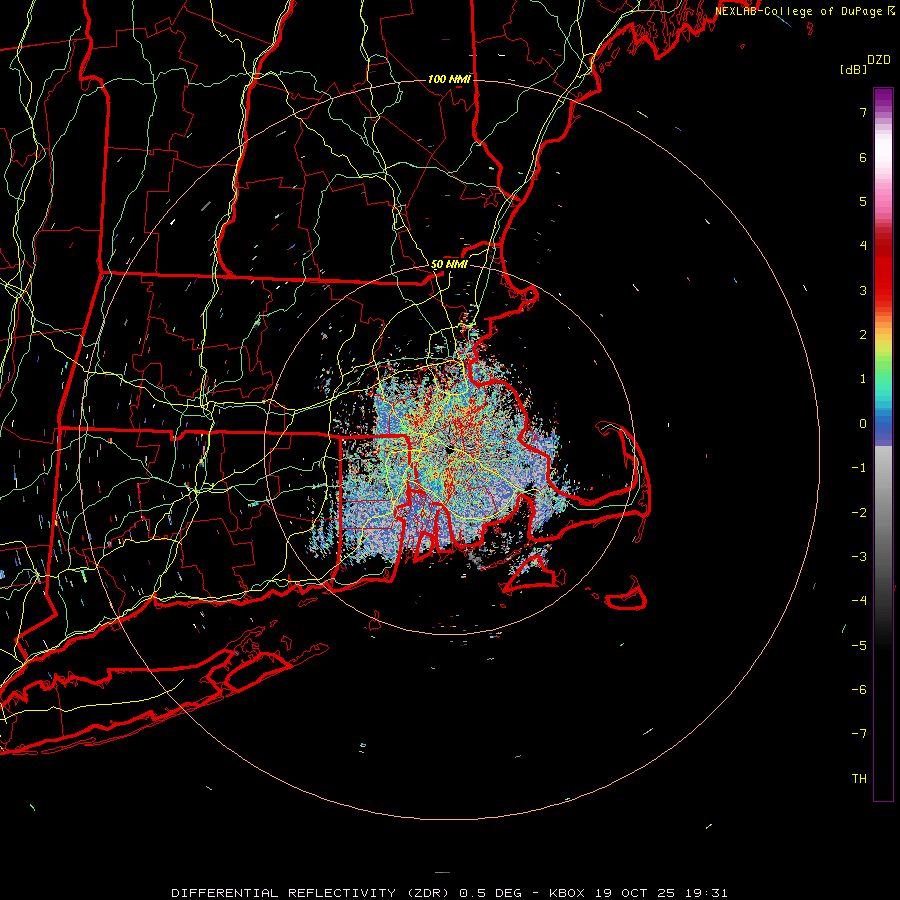Pick the "-7" color scale tick label
Screen dimensions: 900x900
[859, 734]
